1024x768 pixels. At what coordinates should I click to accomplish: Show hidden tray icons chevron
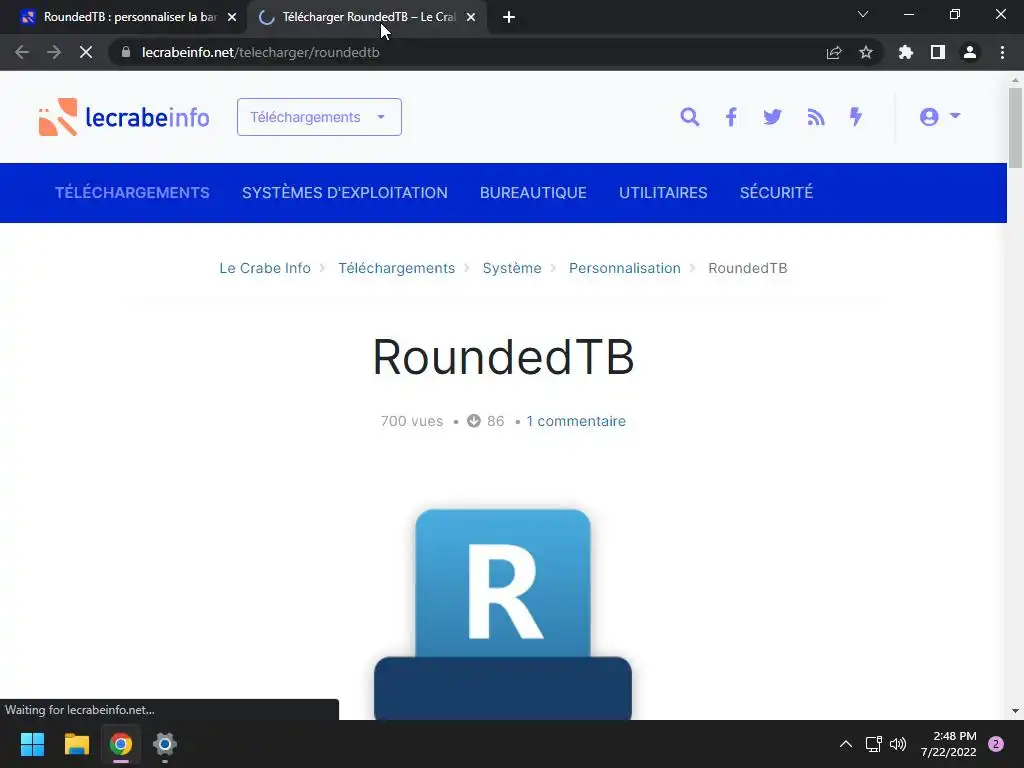[846, 744]
